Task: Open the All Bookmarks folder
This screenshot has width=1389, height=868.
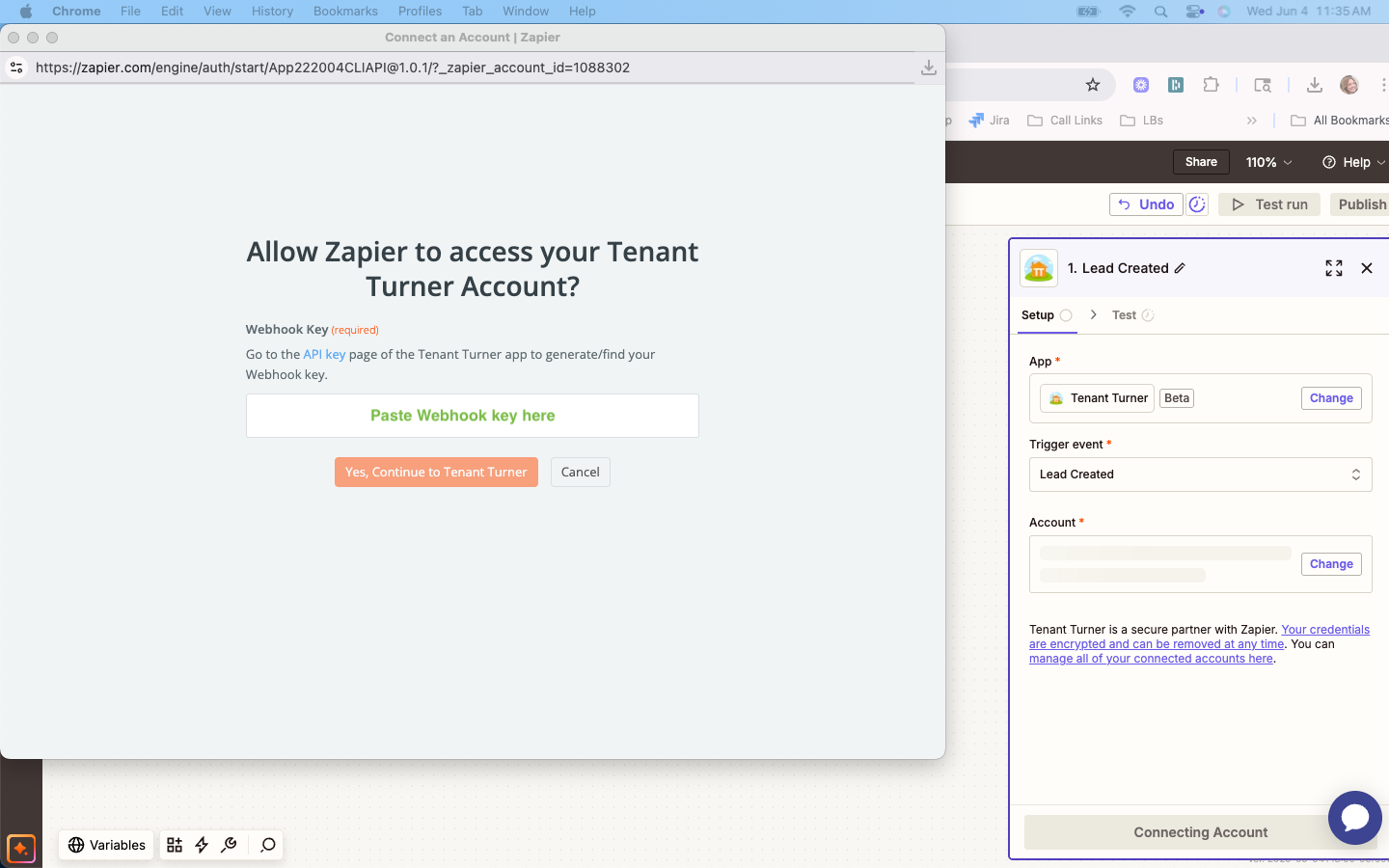Action: click(1341, 121)
